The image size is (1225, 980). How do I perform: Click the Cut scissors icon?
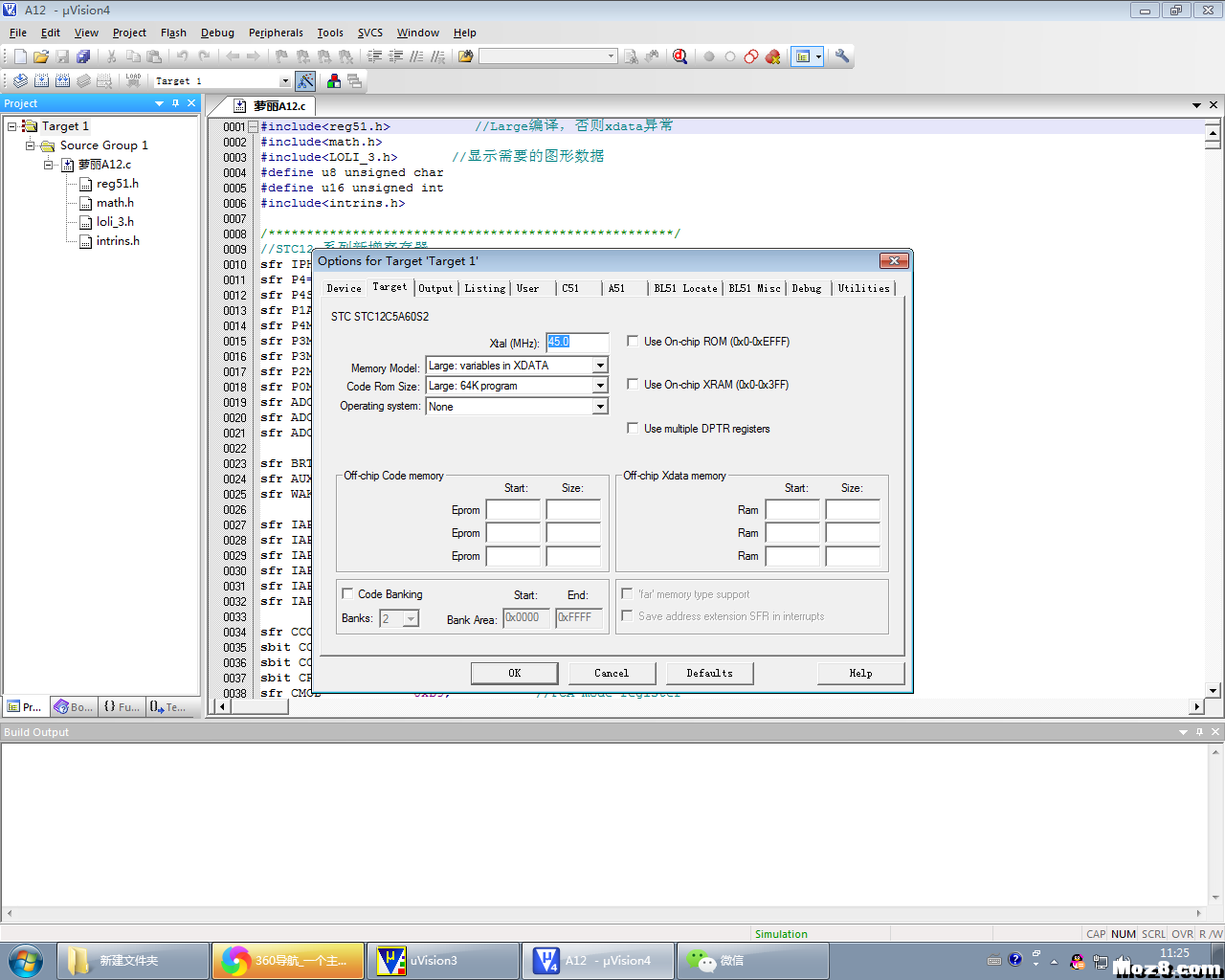coord(112,56)
